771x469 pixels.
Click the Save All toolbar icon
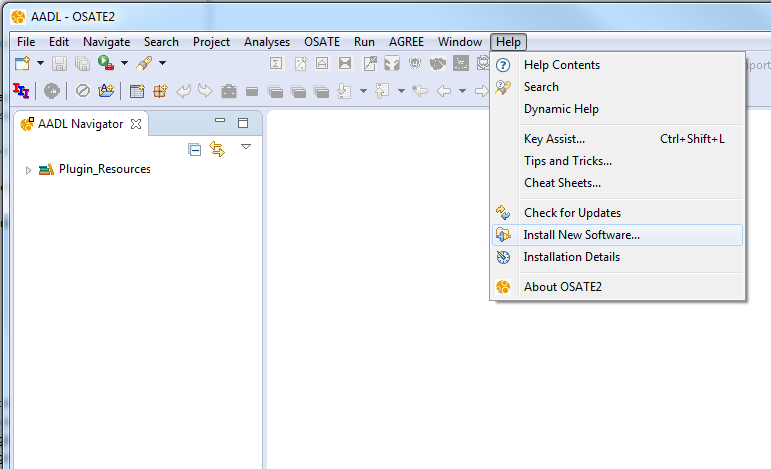pos(82,63)
